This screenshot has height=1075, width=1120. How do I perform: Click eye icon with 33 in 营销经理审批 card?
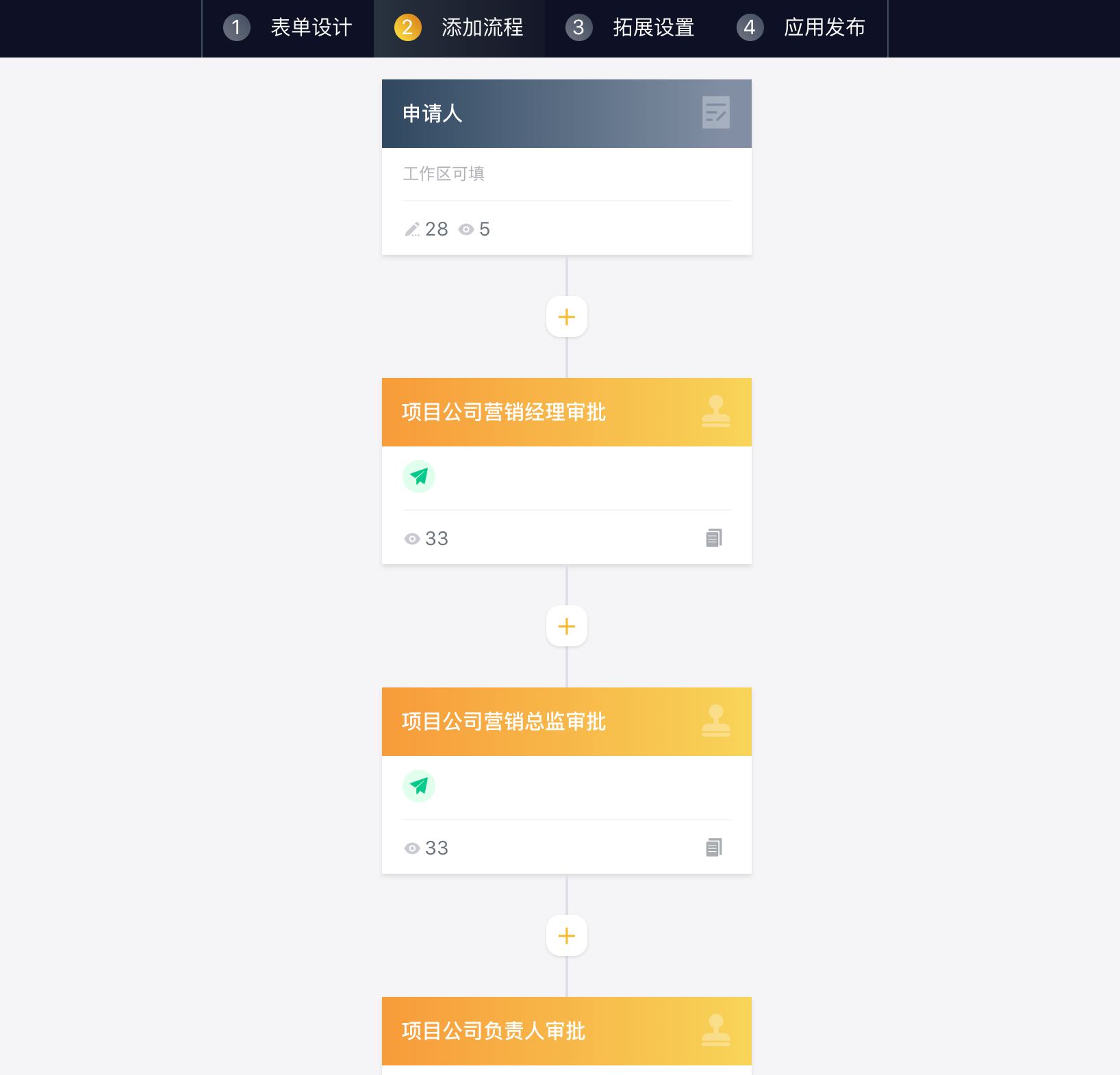[412, 539]
